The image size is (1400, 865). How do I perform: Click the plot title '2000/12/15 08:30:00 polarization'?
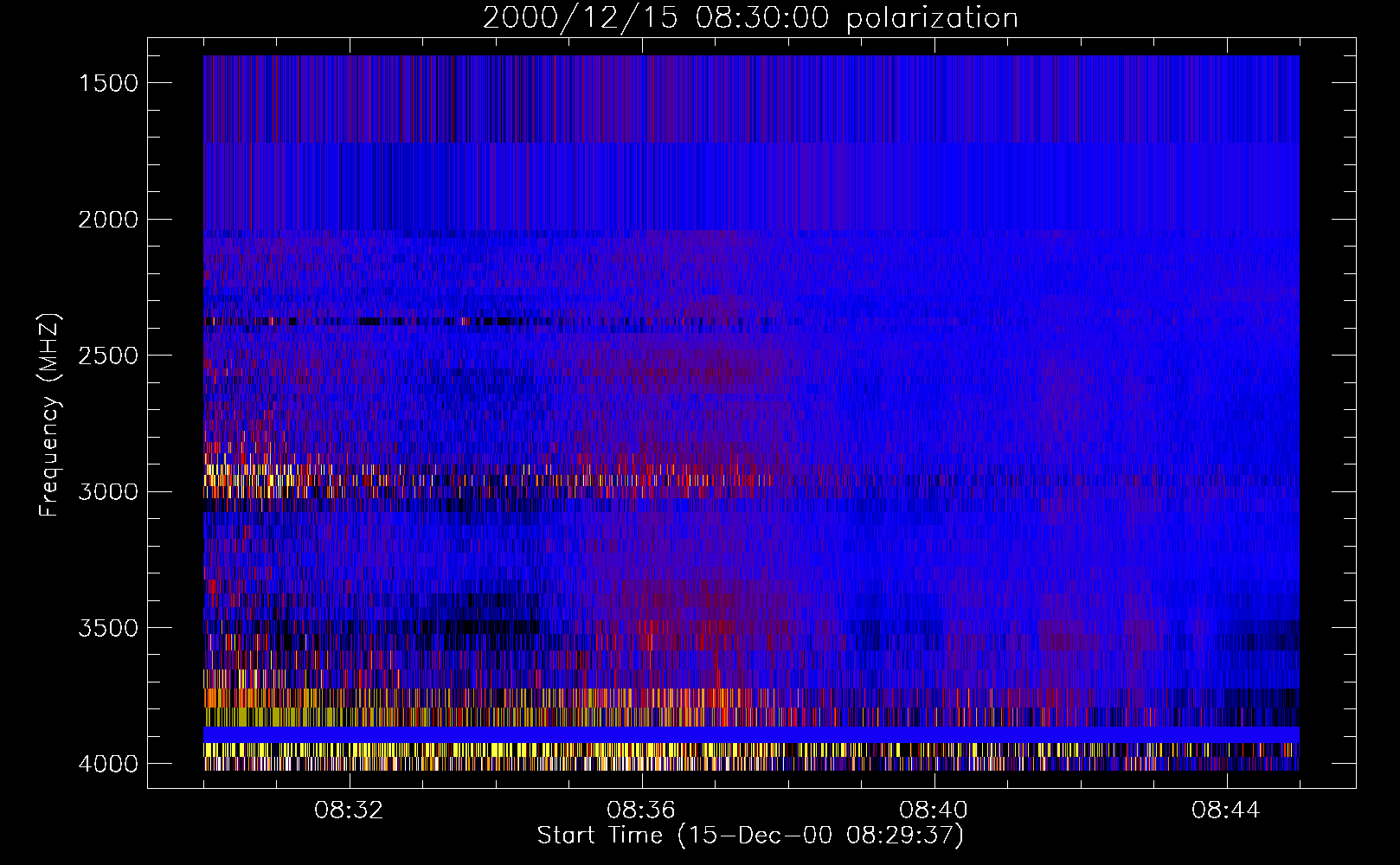(750, 18)
